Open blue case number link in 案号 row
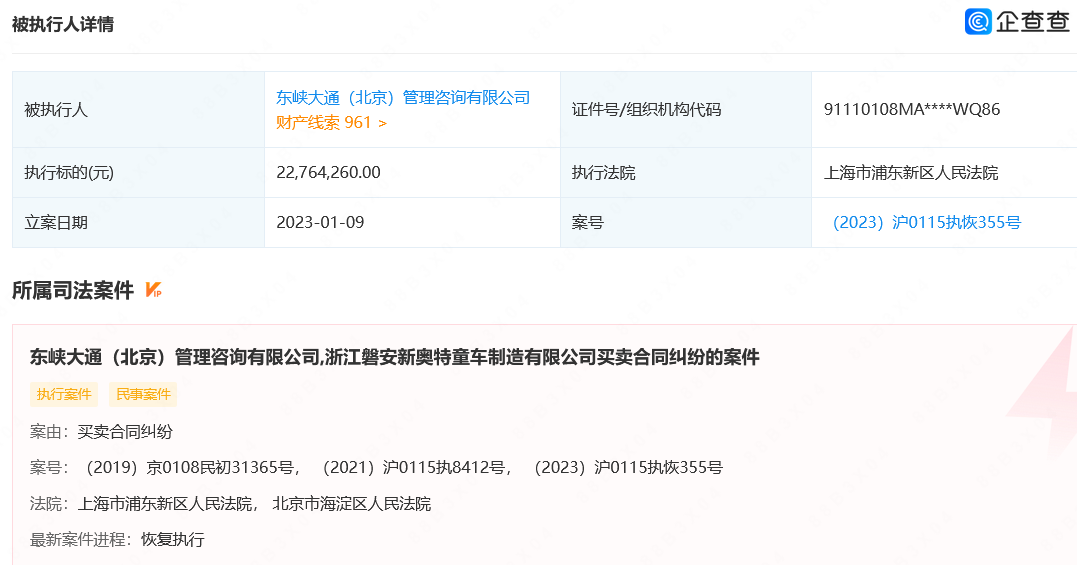1077x565 pixels. (925, 222)
